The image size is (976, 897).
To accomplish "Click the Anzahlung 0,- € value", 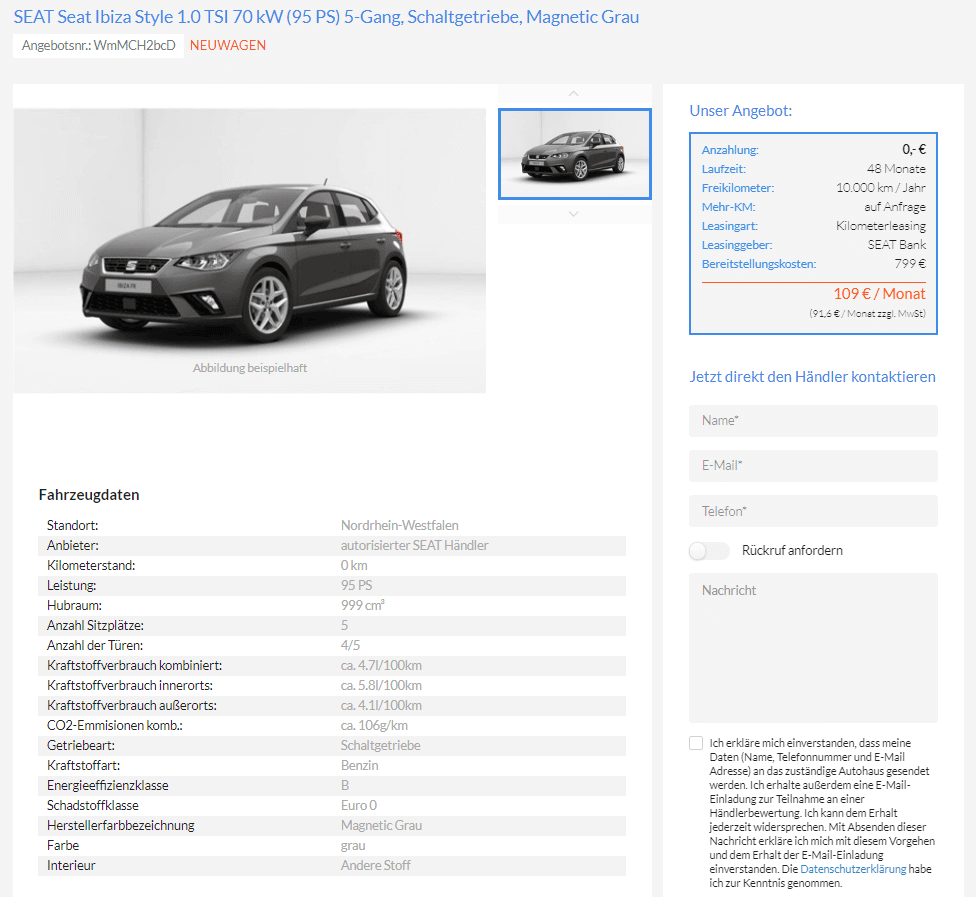I will pos(914,149).
